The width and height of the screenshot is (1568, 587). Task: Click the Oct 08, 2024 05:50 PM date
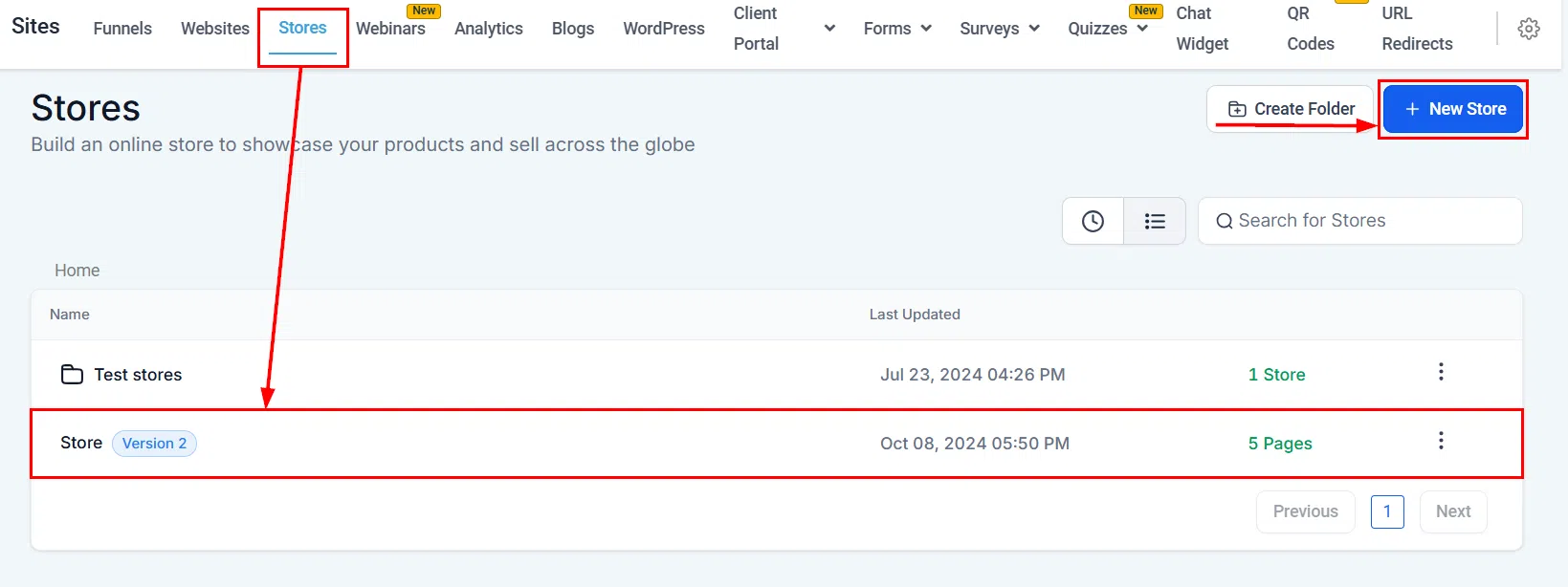click(x=975, y=444)
